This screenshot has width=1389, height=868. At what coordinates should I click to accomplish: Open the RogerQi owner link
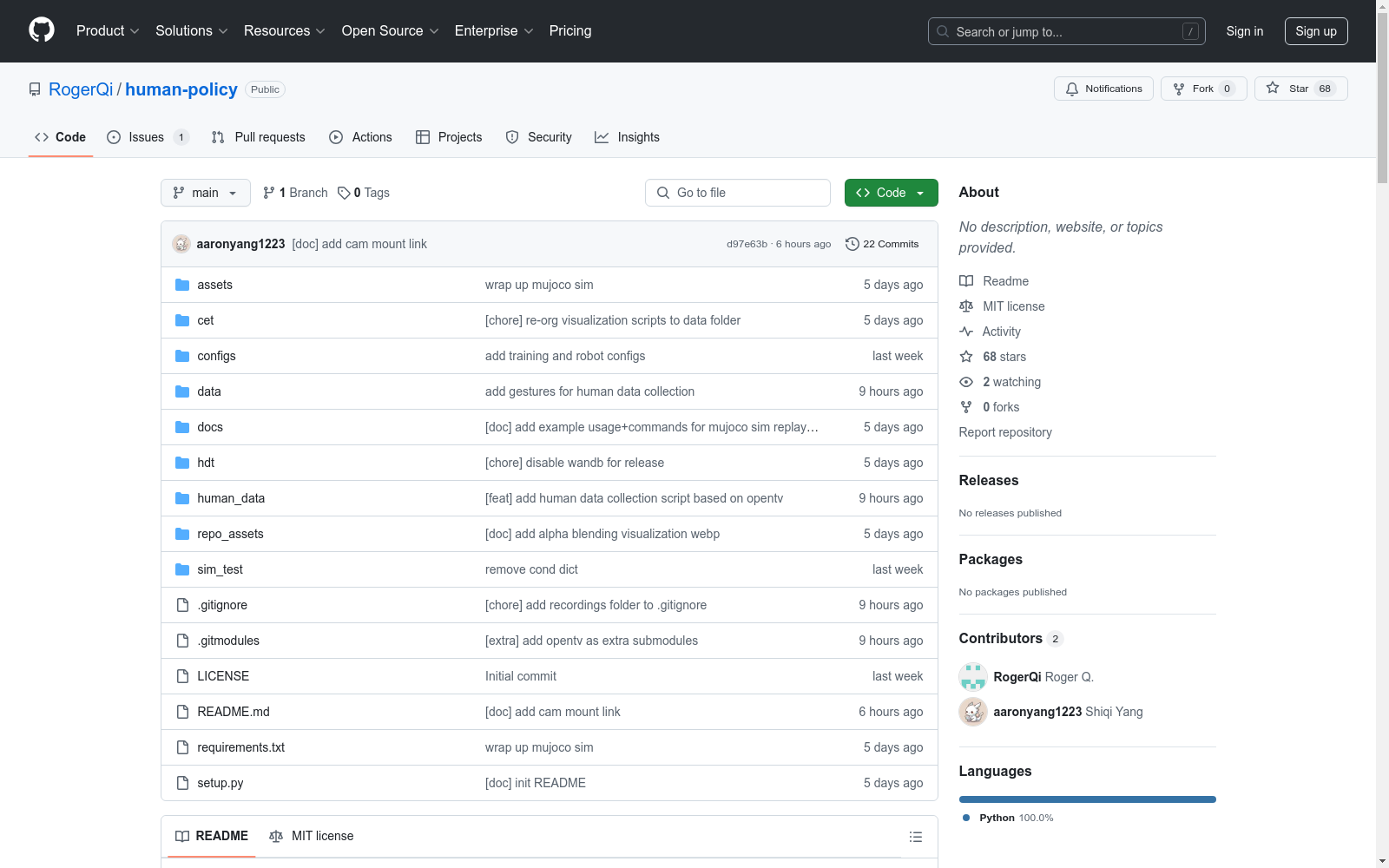[x=81, y=89]
